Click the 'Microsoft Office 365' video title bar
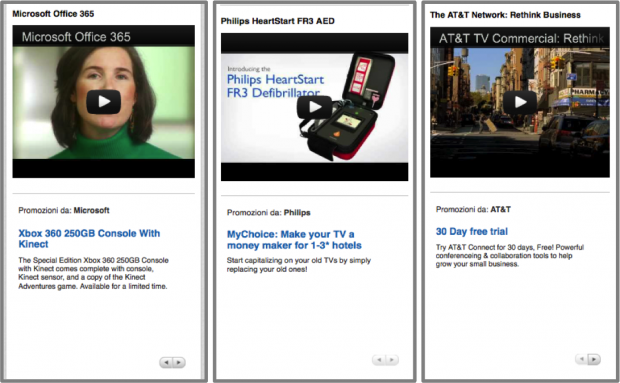Viewport: 620px width, 383px height. 104,36
